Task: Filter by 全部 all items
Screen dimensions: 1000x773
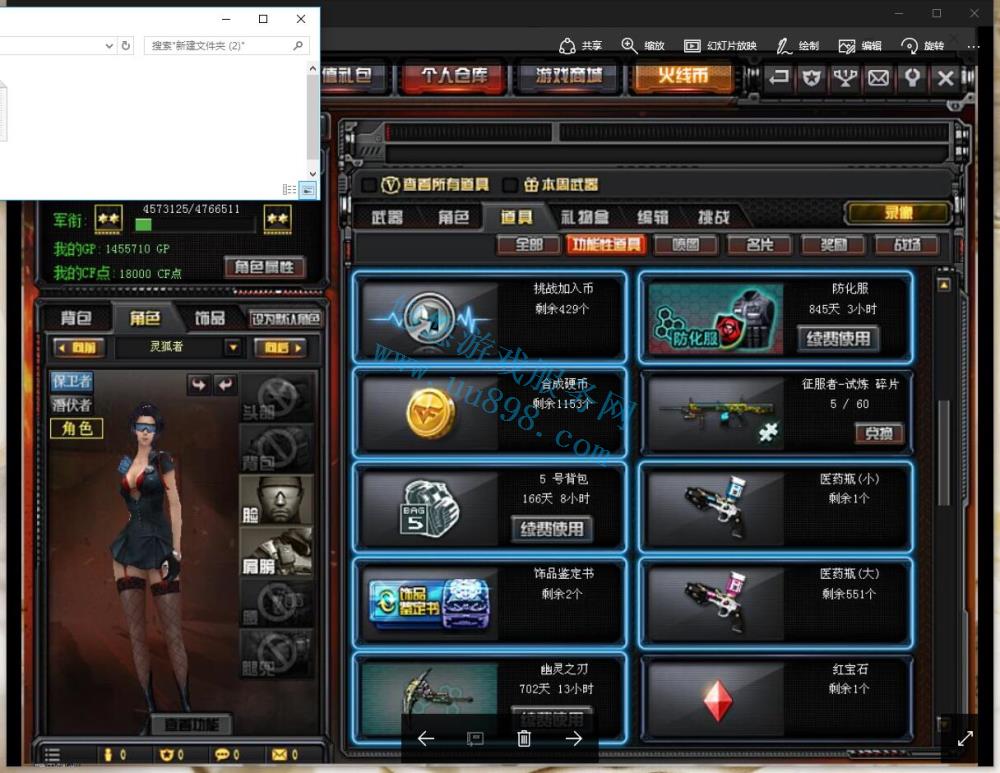Action: pyautogui.click(x=529, y=245)
